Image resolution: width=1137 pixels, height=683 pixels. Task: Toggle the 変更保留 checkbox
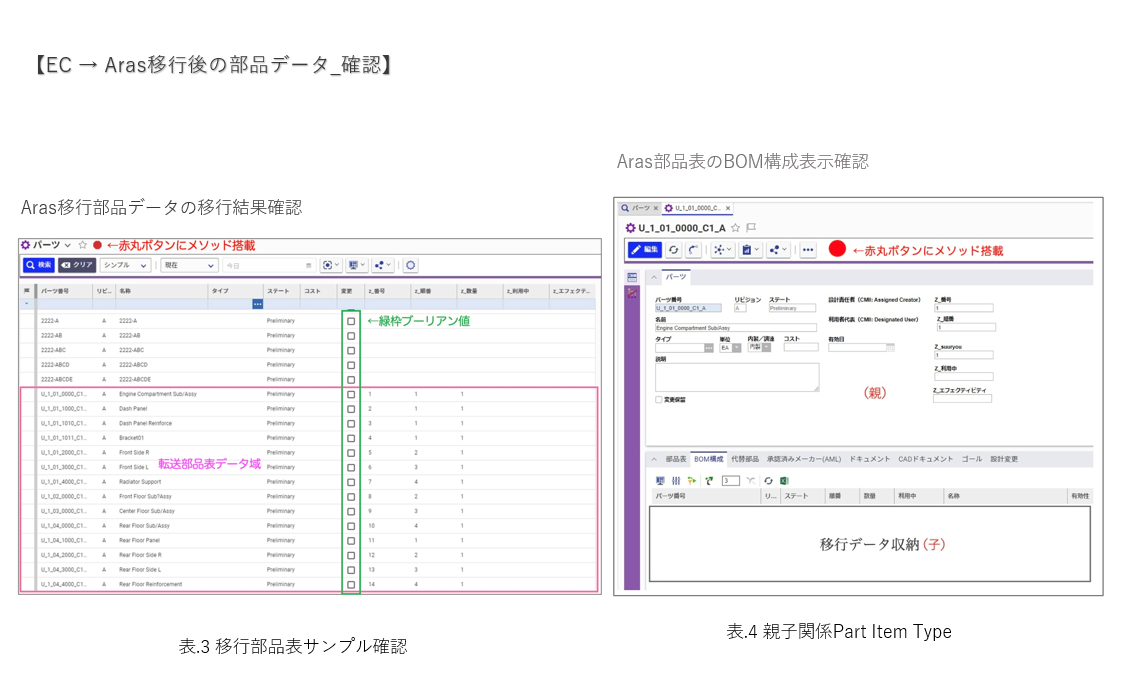pyautogui.click(x=658, y=400)
